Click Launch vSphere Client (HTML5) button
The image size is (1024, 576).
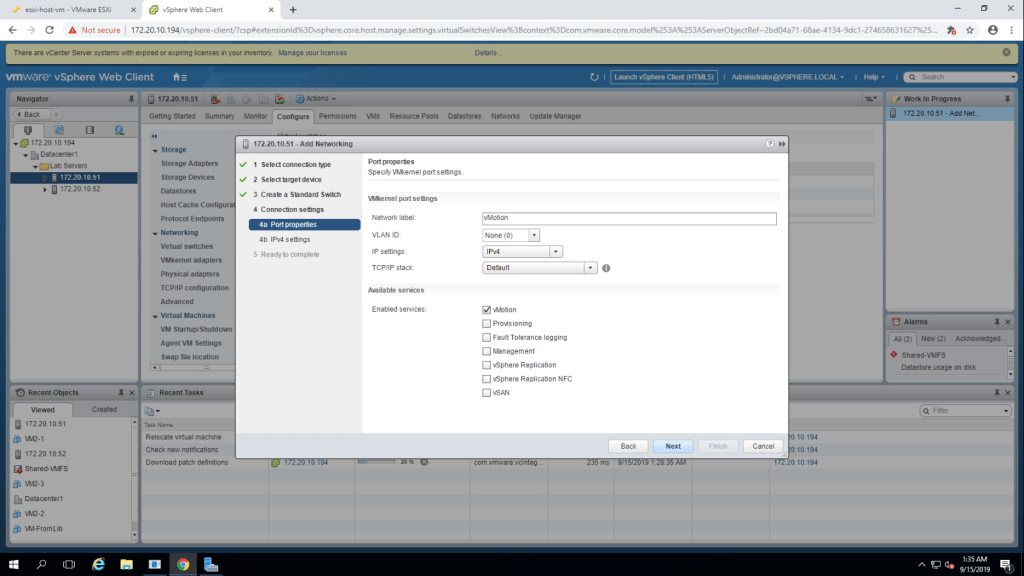tap(663, 77)
